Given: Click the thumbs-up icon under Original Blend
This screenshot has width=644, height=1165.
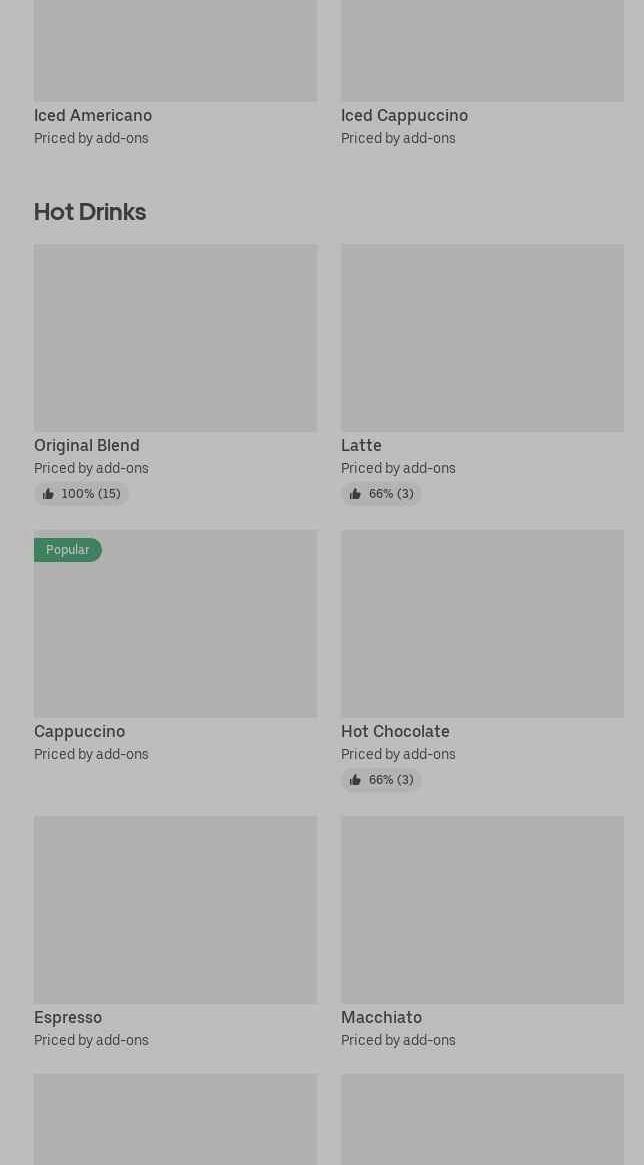Looking at the screenshot, I should [48, 494].
